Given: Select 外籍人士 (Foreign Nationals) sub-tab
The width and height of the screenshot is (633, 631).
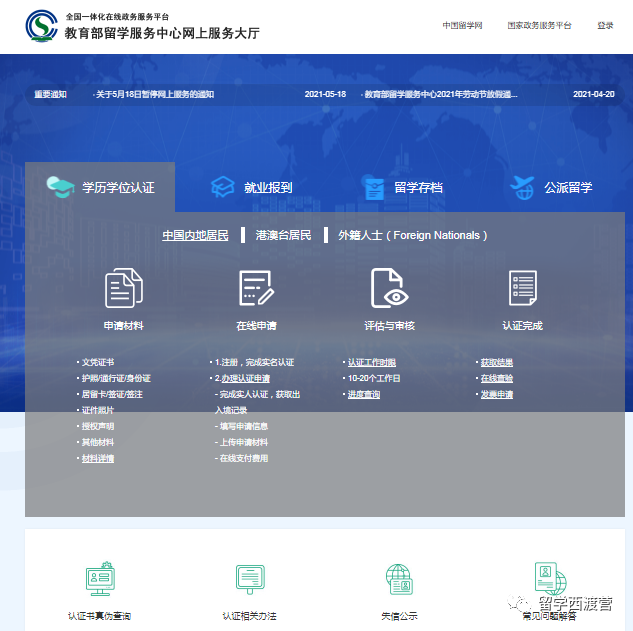Looking at the screenshot, I should pos(413,235).
